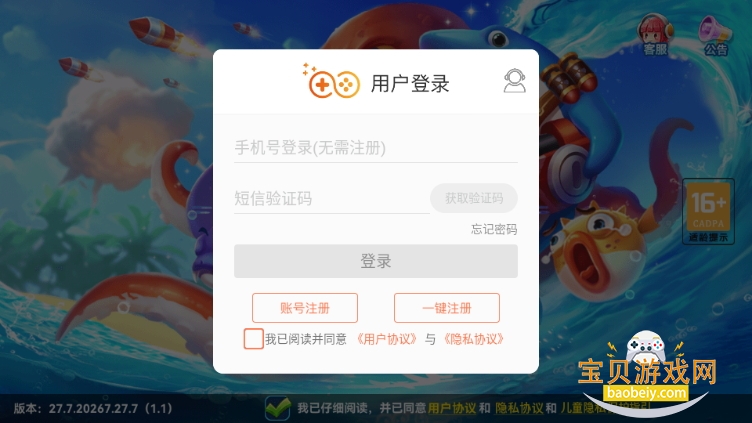Viewport: 752px width, 423px height.
Task: Click the grey 登录 login button
Action: (376, 261)
